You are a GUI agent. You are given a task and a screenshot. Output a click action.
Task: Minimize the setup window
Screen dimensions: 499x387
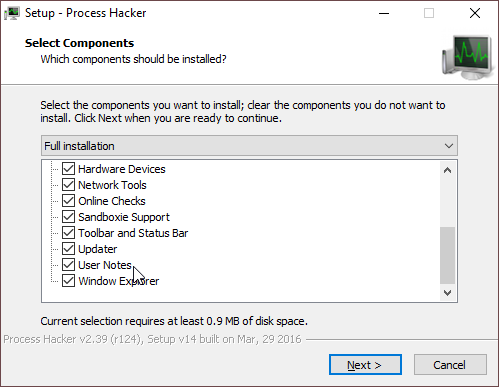(x=384, y=13)
